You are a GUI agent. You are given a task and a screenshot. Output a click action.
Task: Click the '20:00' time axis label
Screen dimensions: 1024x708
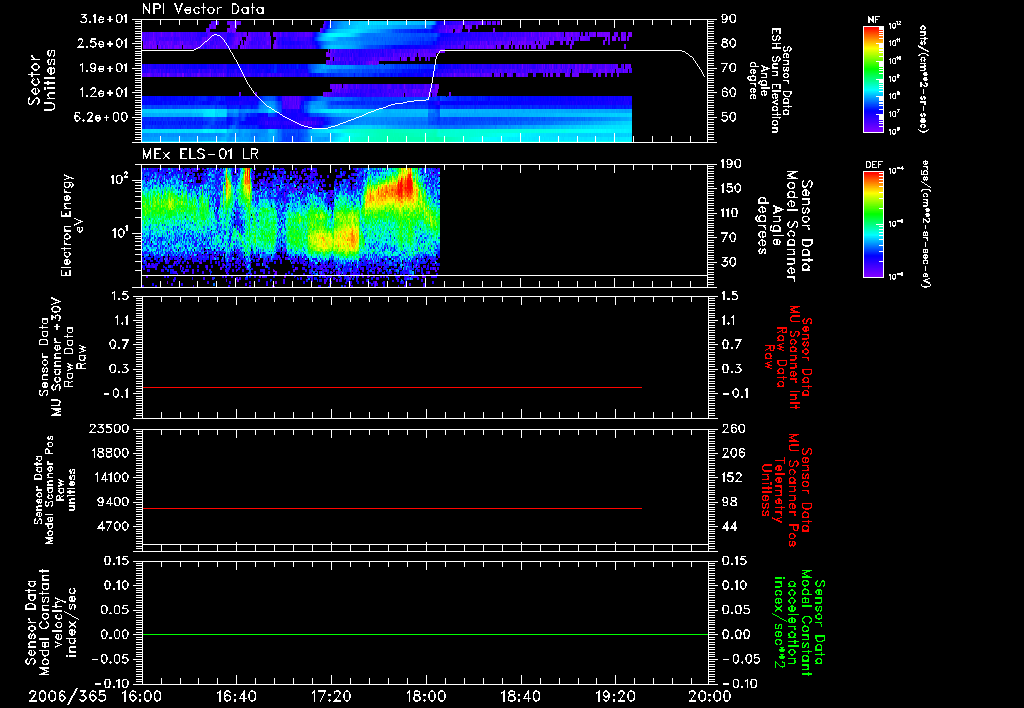coord(710,696)
